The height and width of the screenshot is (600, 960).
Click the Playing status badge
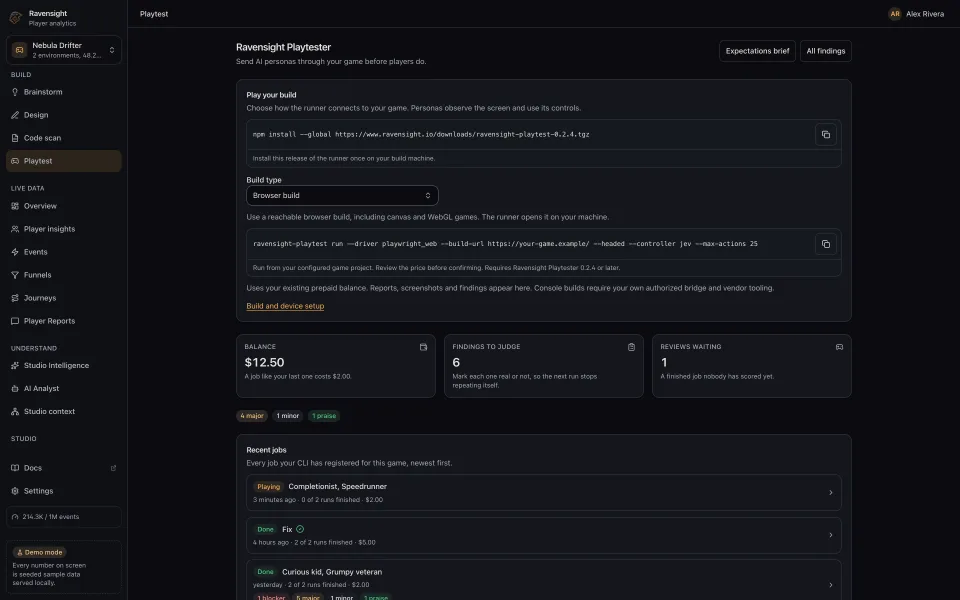[x=268, y=487]
